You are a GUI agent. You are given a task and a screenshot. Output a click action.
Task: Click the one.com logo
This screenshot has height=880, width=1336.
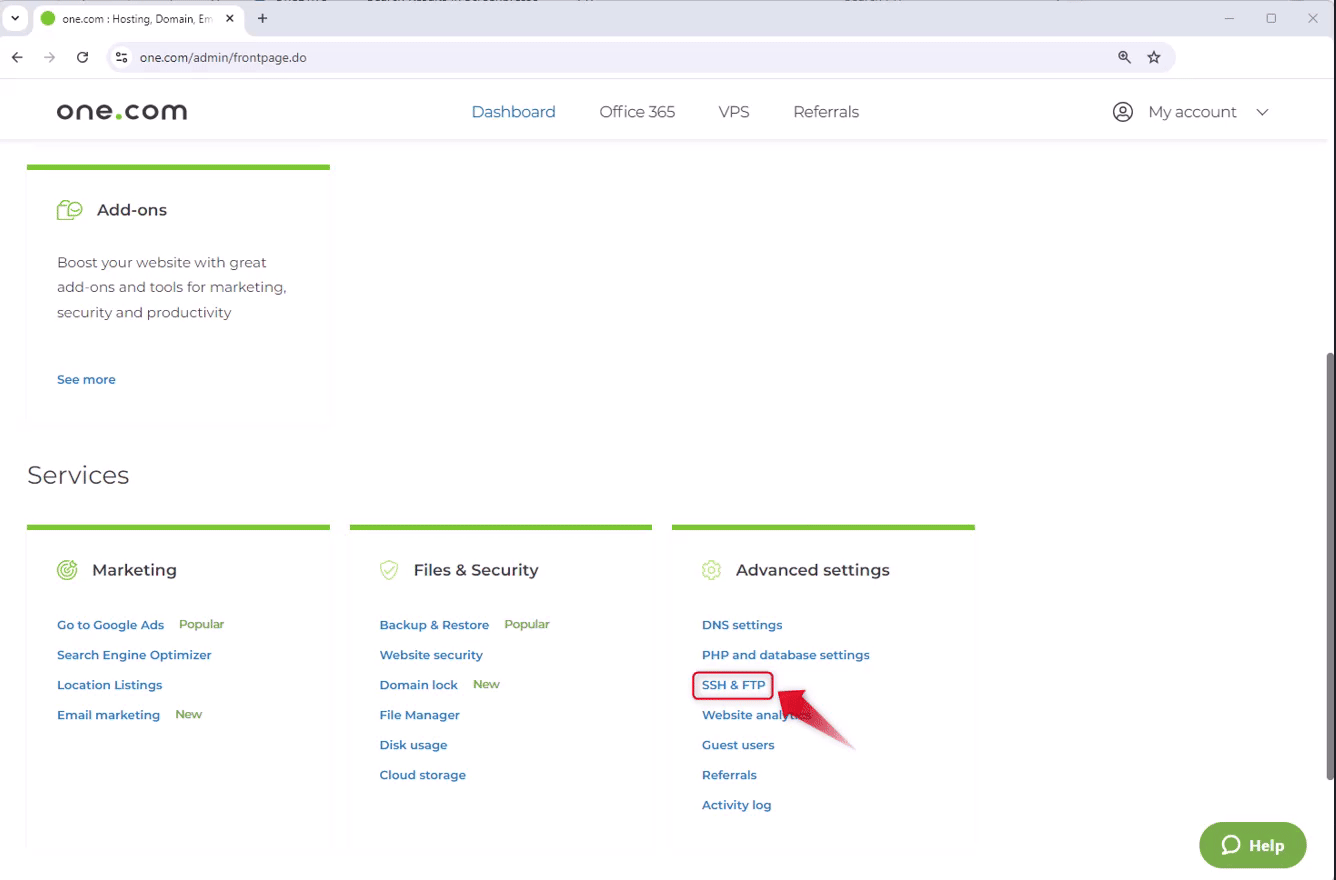120,111
